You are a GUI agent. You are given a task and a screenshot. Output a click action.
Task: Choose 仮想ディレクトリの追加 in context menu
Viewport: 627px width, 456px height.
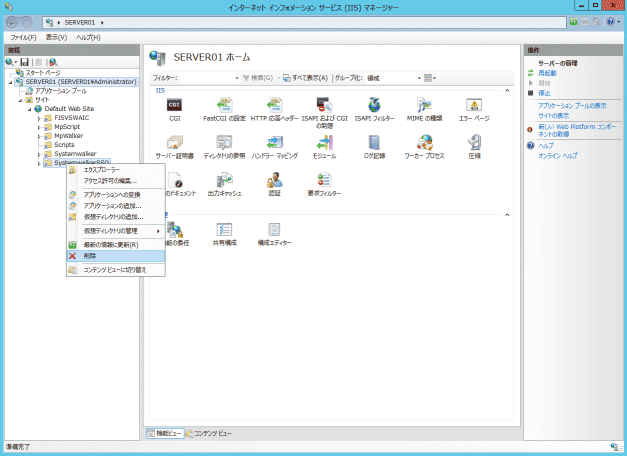tap(116, 217)
